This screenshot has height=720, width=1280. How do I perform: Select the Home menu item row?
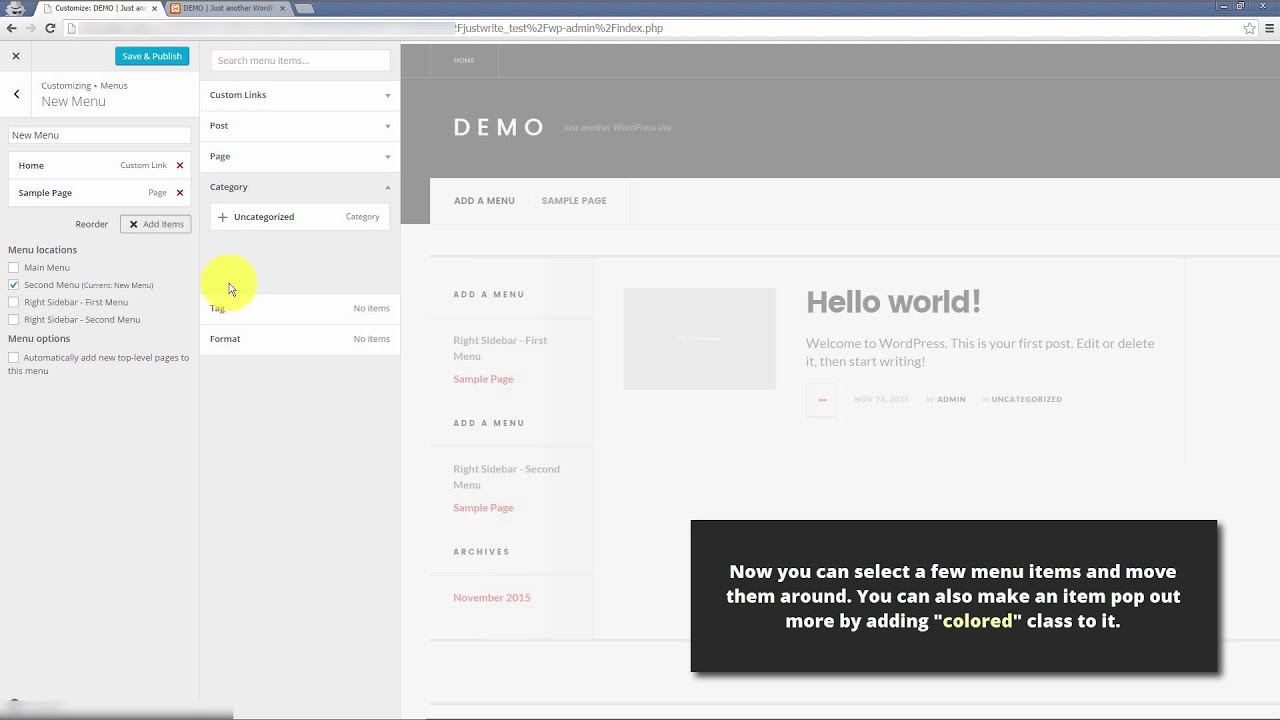pos(99,165)
